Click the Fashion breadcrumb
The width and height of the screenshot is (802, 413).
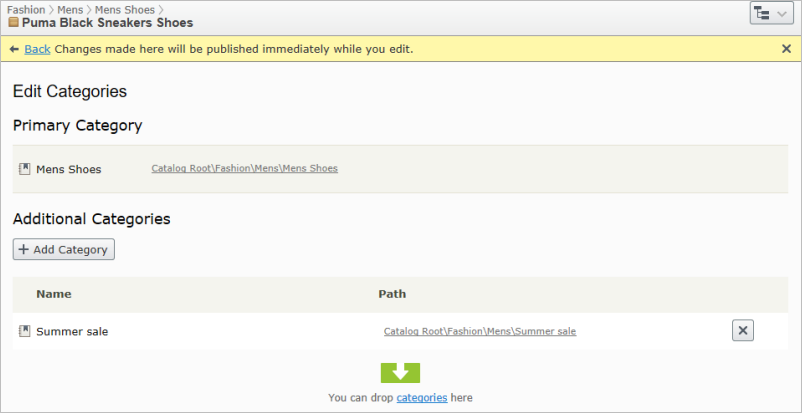click(25, 9)
